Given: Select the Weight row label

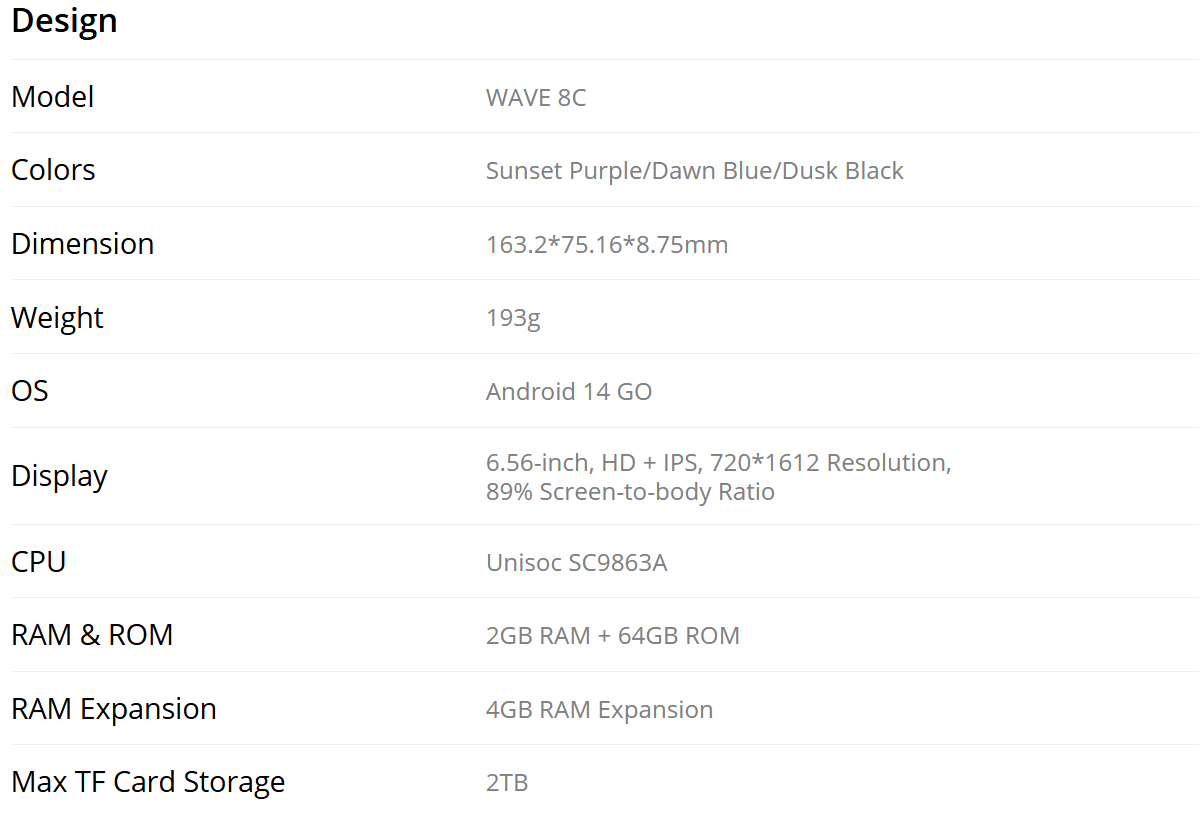Looking at the screenshot, I should [57, 318].
